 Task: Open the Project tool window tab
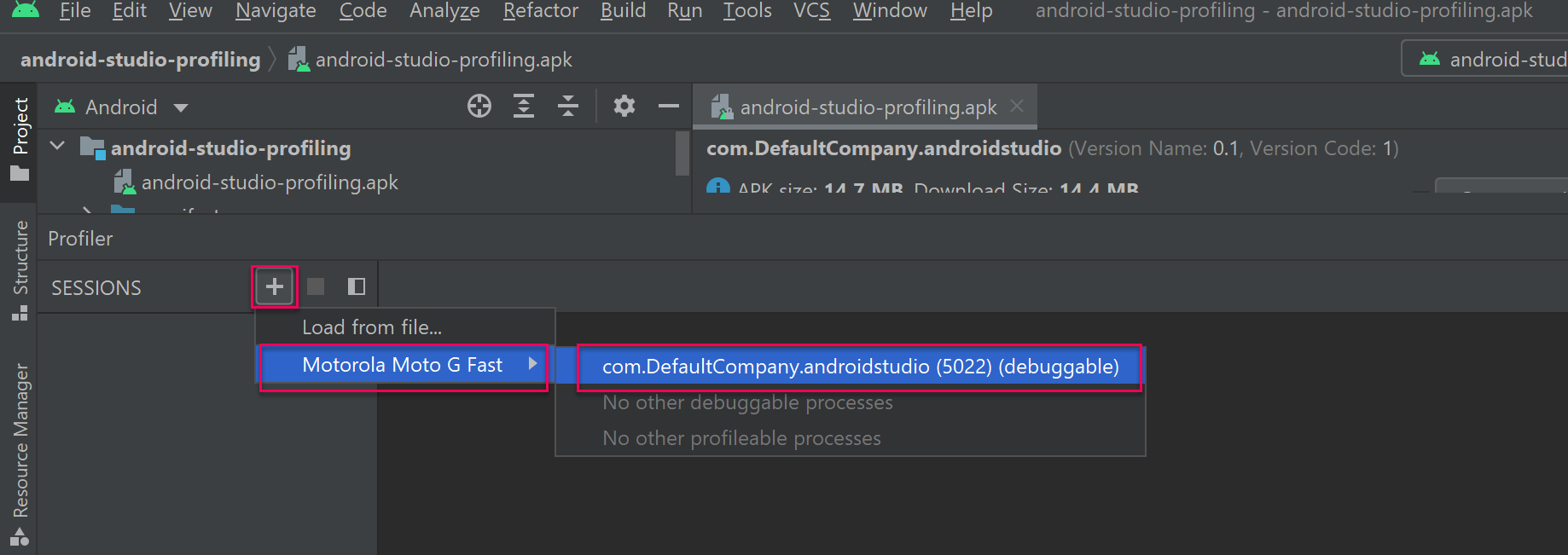pyautogui.click(x=20, y=141)
